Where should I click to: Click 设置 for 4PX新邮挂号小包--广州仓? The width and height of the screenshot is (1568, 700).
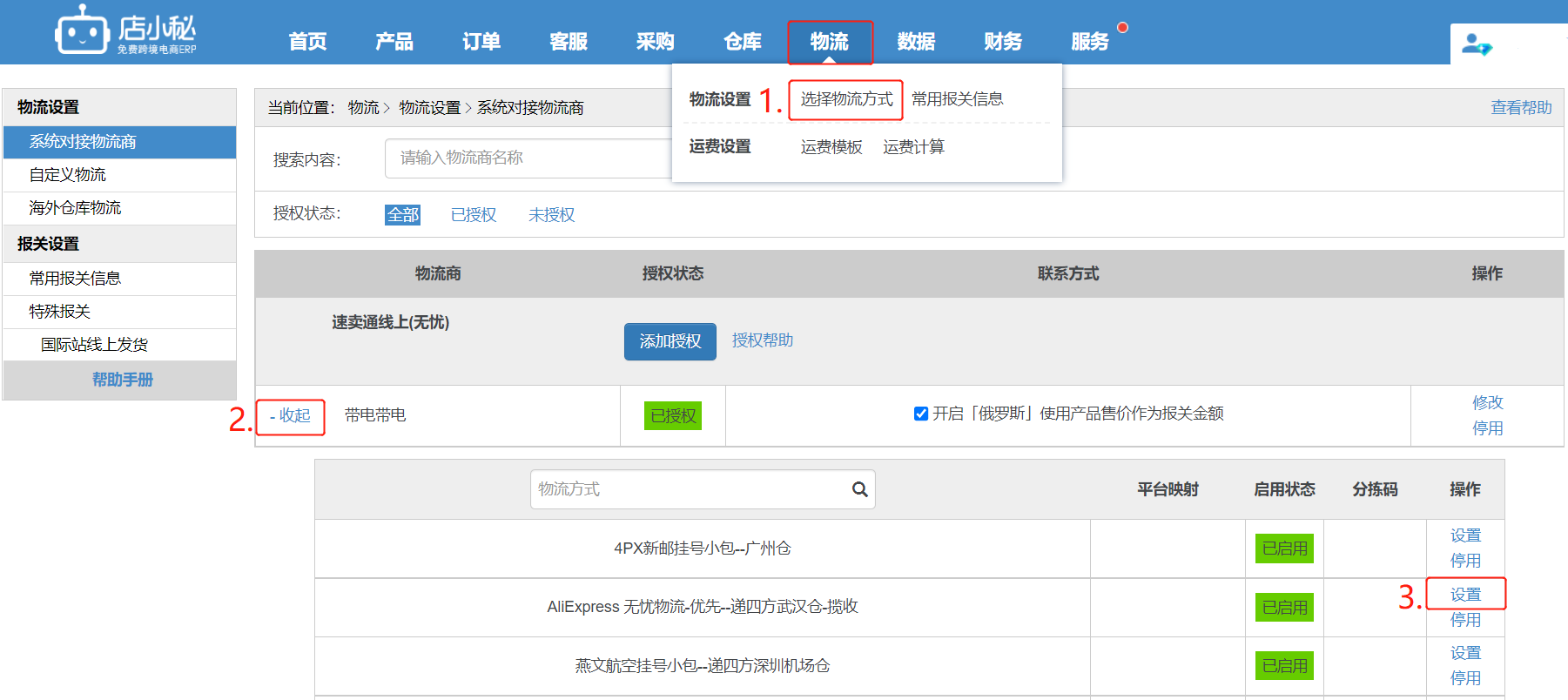pyautogui.click(x=1465, y=535)
